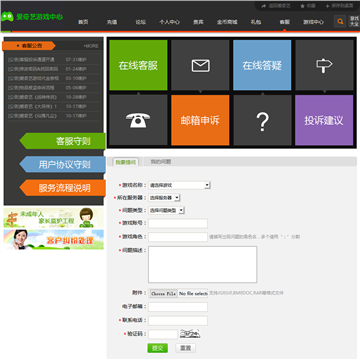Viewport: 360px width, 360px height.
Task: Open the 邮箱申诉 orange tile
Action: pos(200,120)
